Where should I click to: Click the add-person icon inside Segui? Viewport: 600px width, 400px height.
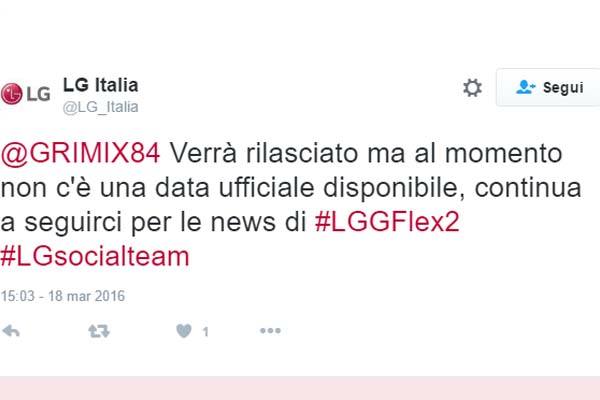[525, 87]
